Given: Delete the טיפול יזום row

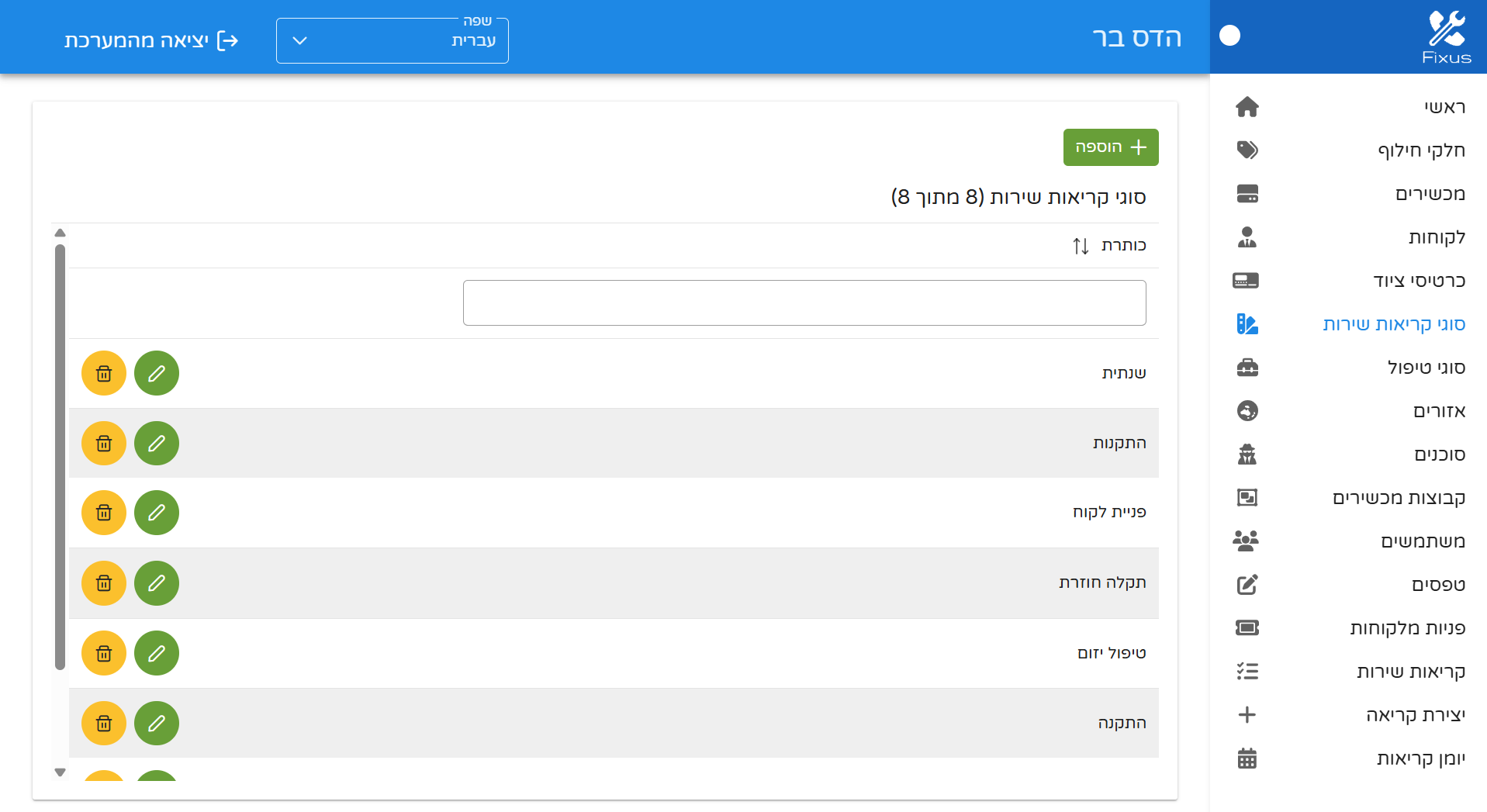Looking at the screenshot, I should [x=104, y=654].
